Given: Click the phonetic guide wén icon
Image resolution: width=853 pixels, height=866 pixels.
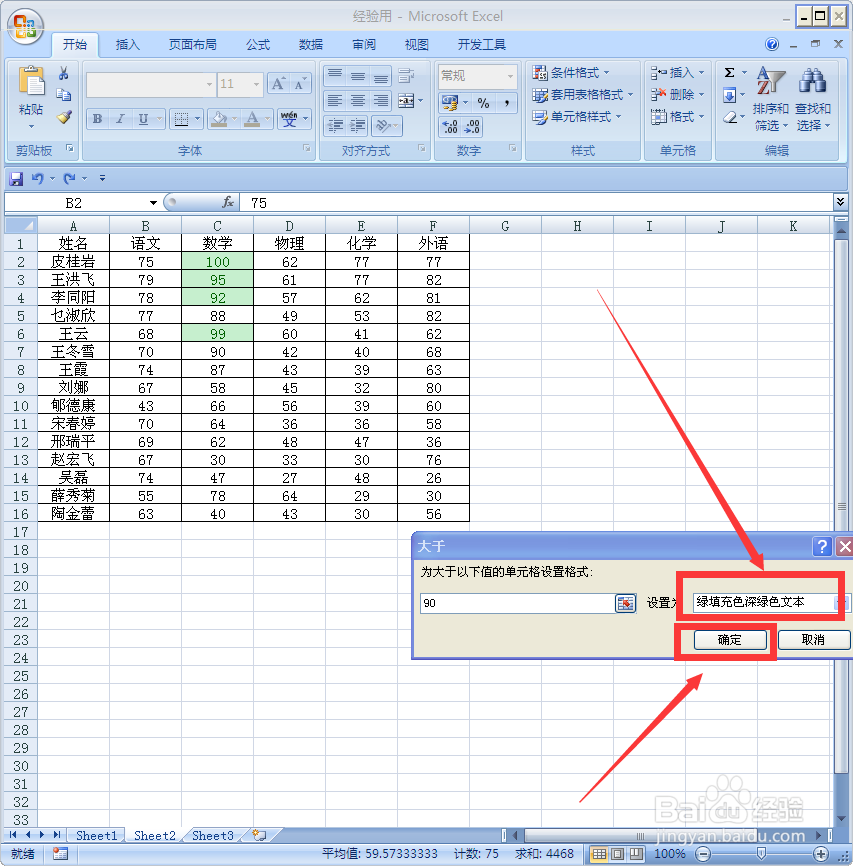Looking at the screenshot, I should pyautogui.click(x=289, y=119).
